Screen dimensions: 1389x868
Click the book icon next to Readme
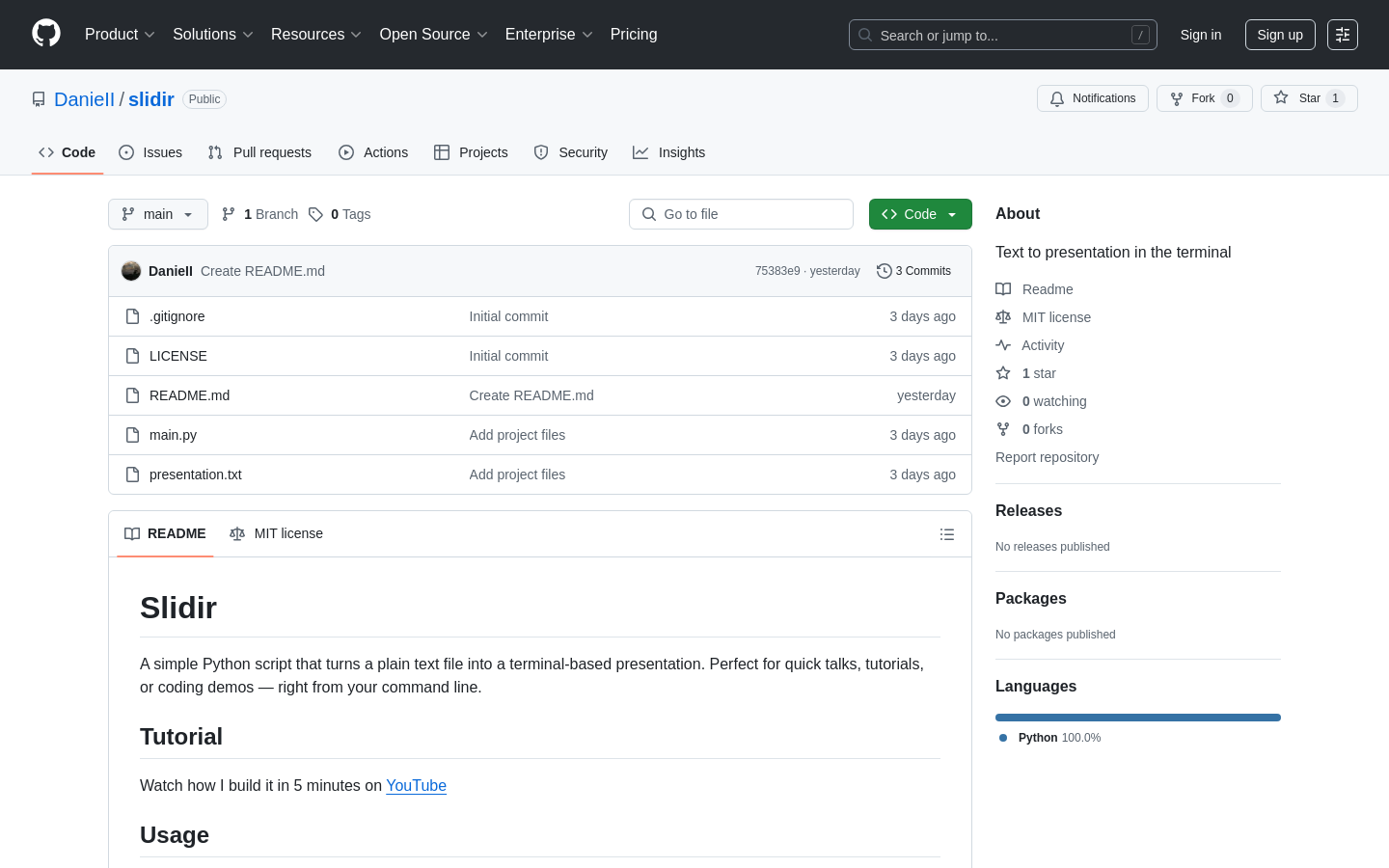coord(1003,289)
